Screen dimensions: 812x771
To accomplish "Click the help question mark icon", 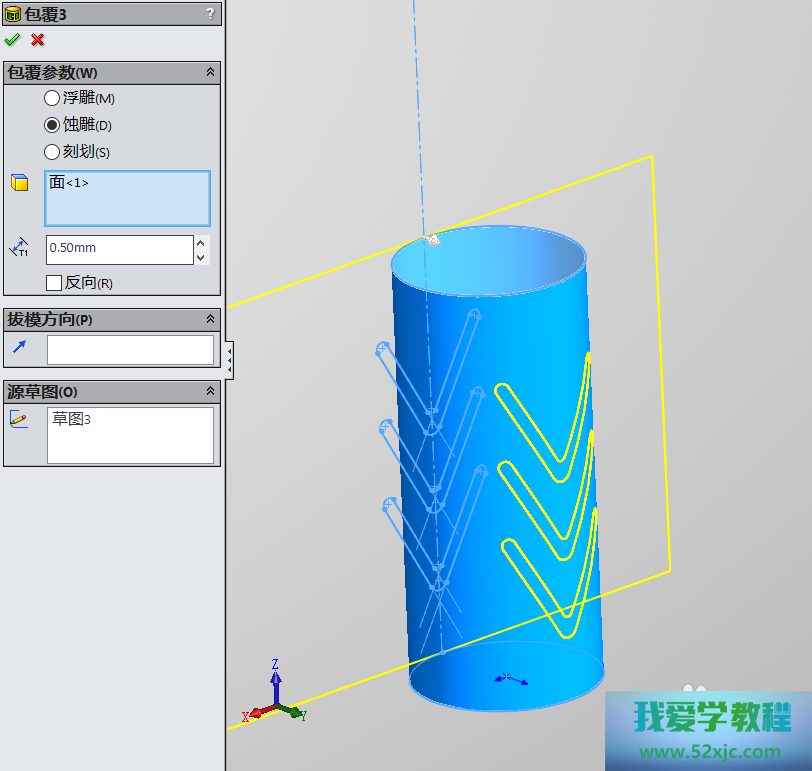I will pyautogui.click(x=210, y=13).
